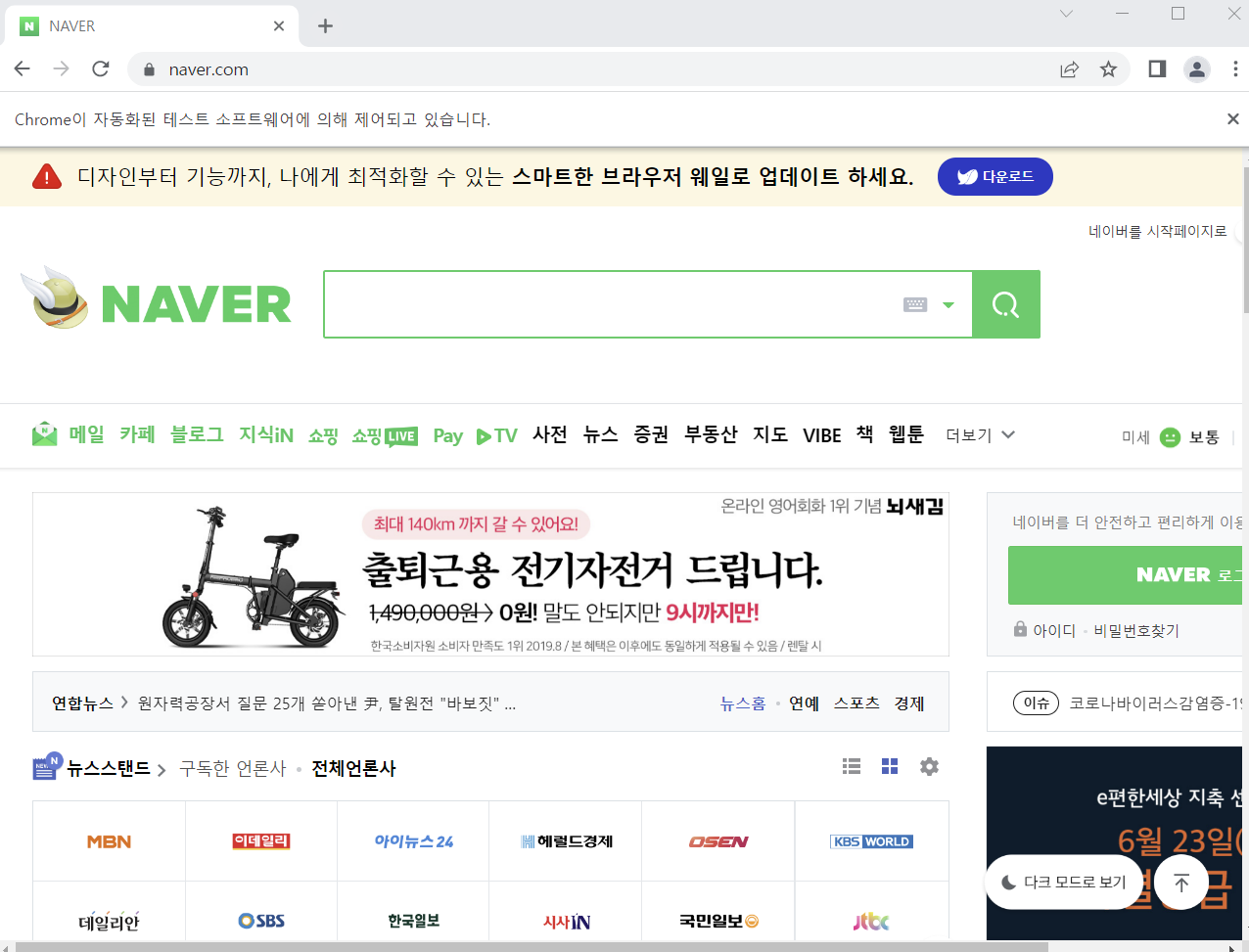Click the 다운로드 Whale browser button

[x=995, y=176]
